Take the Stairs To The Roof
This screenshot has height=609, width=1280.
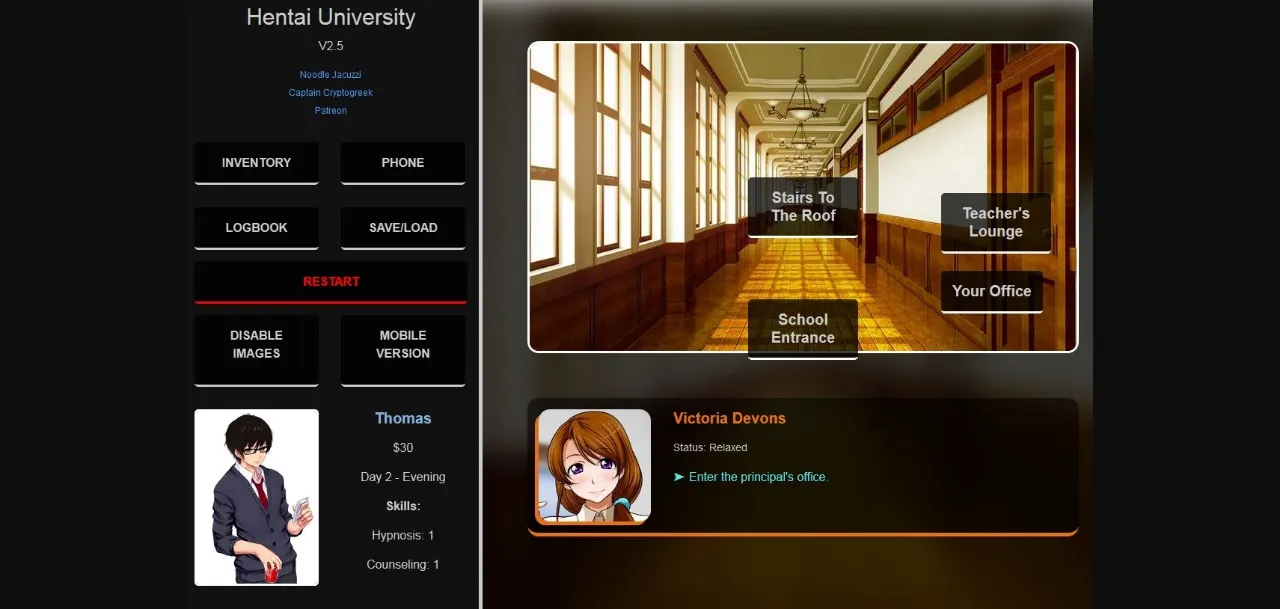point(802,206)
